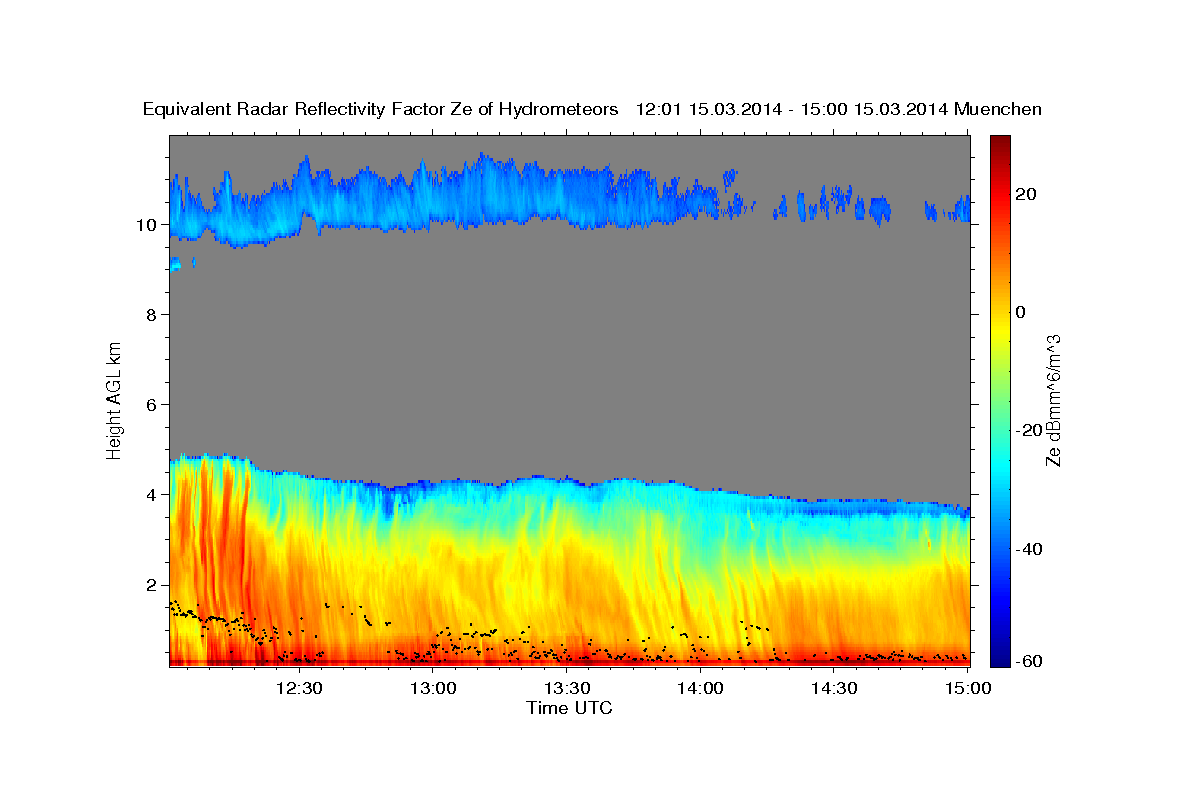Click the colorbar label '0'
Screen dimensions: 1200x800
(1021, 312)
